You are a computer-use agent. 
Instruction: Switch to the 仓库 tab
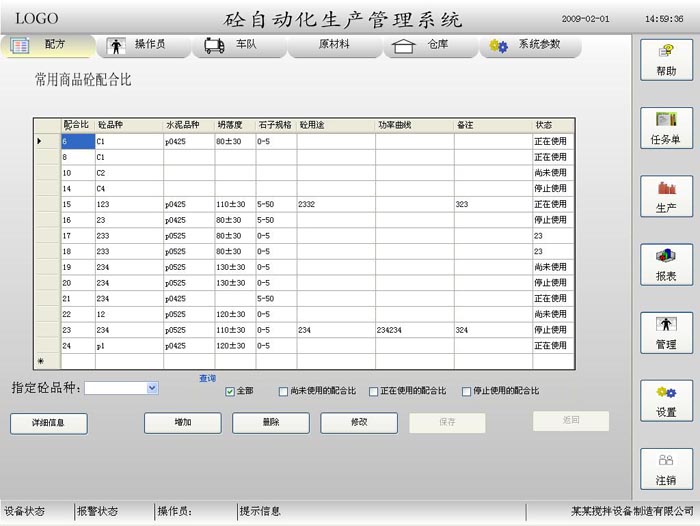[x=431, y=46]
